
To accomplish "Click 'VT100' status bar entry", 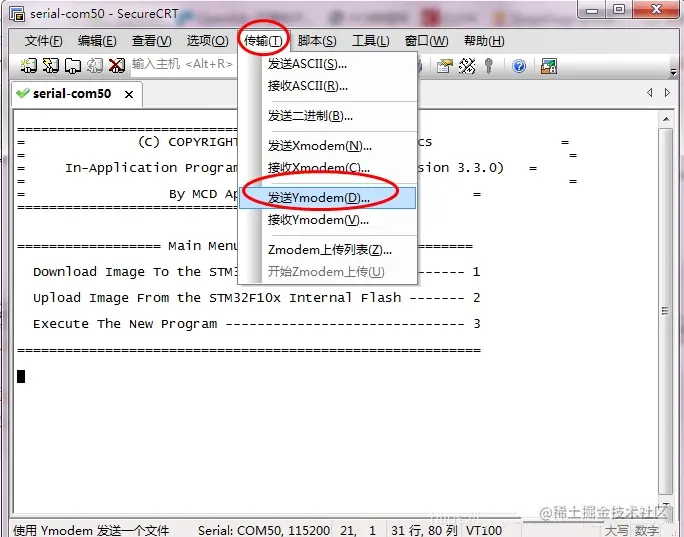I will [484, 530].
